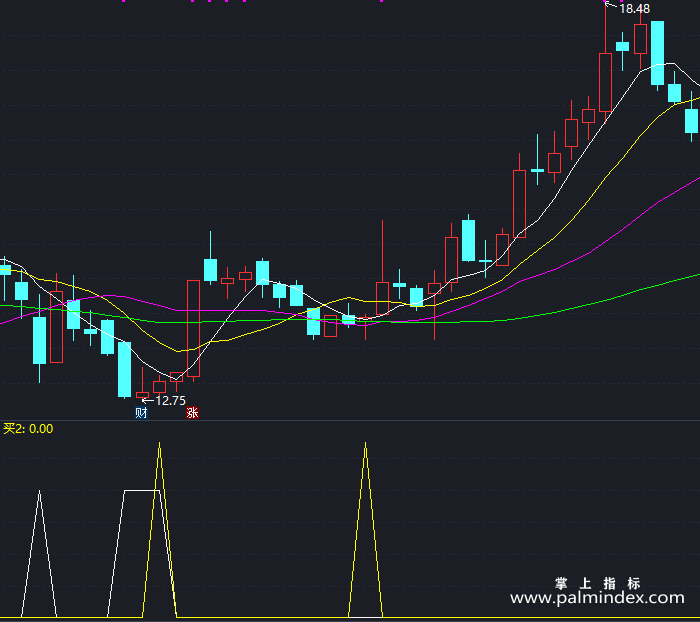700x622 pixels.
Task: Select the 12.75 low price label
Action: point(170,401)
